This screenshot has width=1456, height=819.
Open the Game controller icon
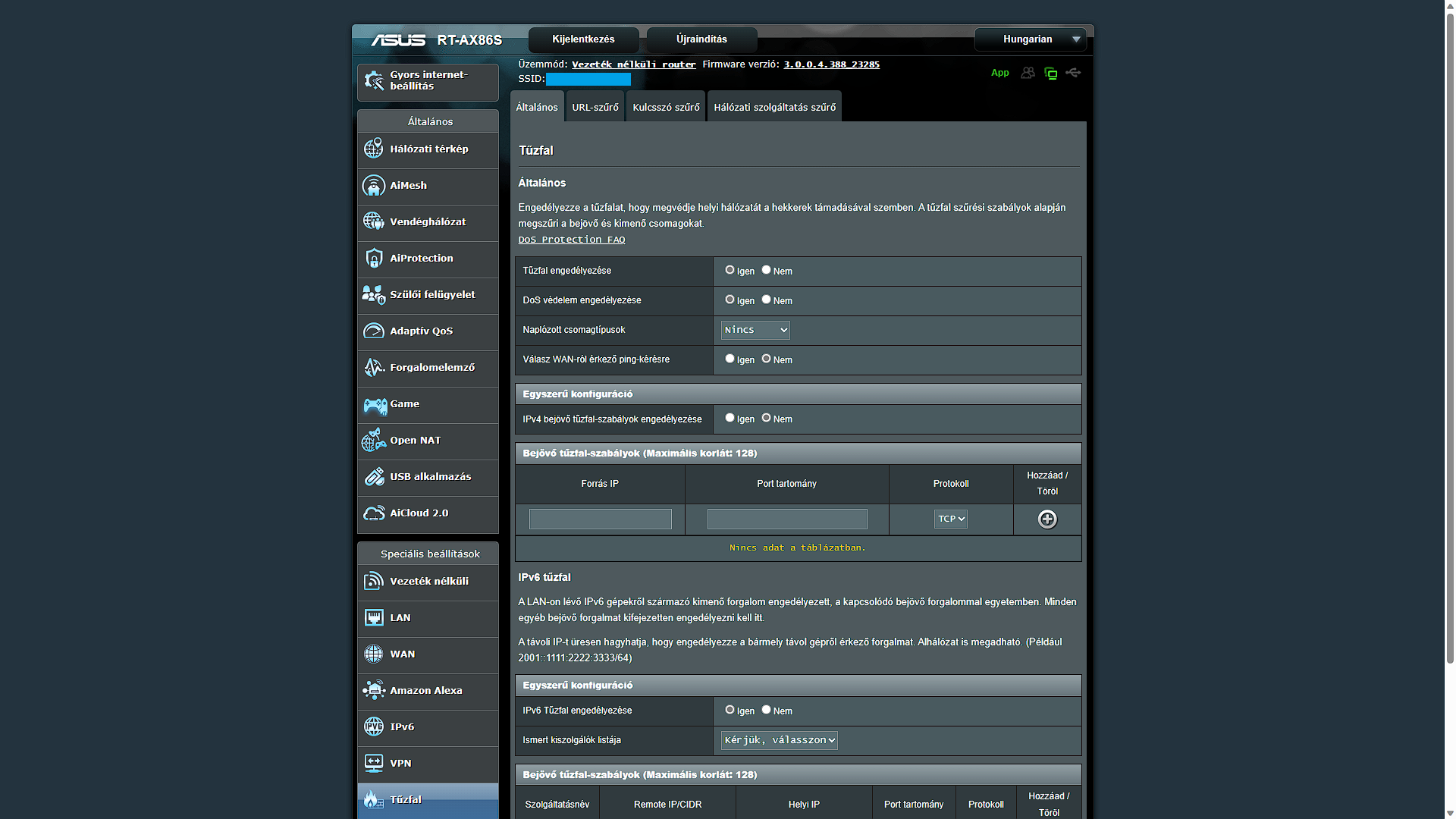pyautogui.click(x=375, y=405)
